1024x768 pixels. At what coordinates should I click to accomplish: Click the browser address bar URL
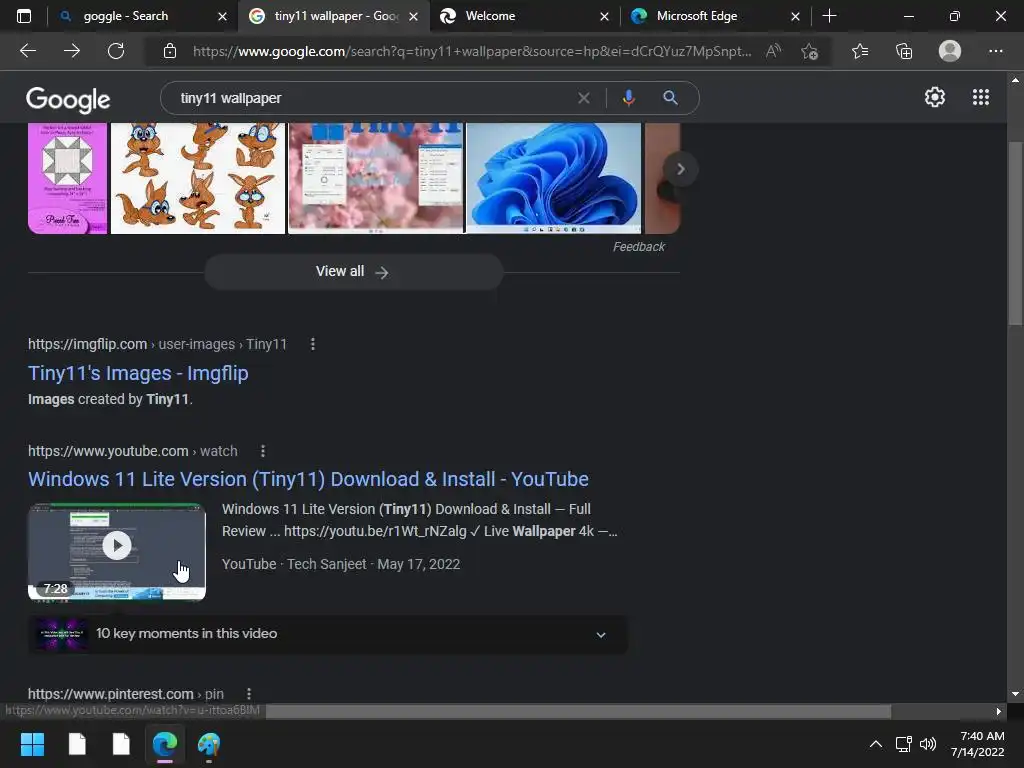click(x=472, y=51)
